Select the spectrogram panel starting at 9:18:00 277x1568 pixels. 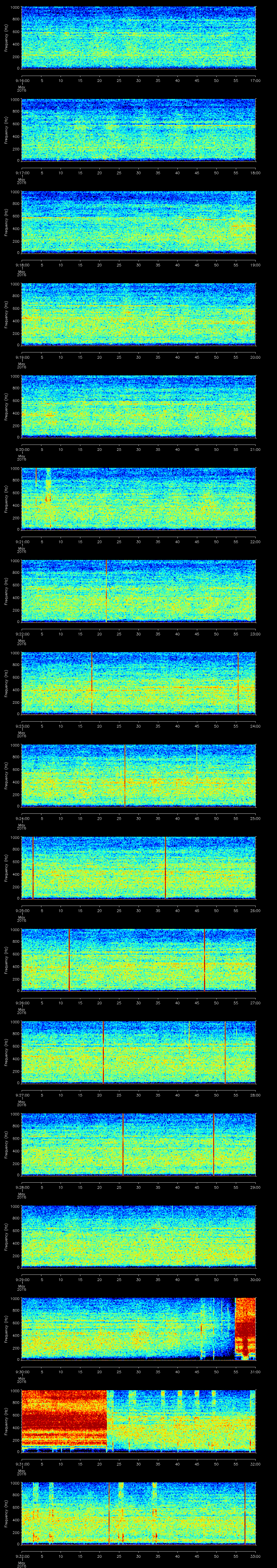[x=139, y=222]
